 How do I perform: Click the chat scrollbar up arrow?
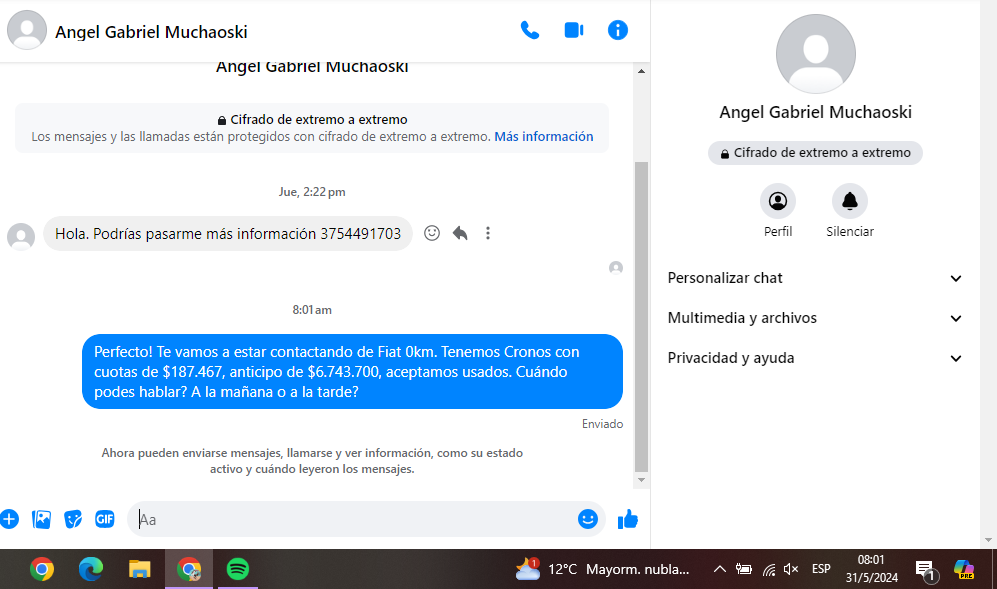click(x=641, y=71)
